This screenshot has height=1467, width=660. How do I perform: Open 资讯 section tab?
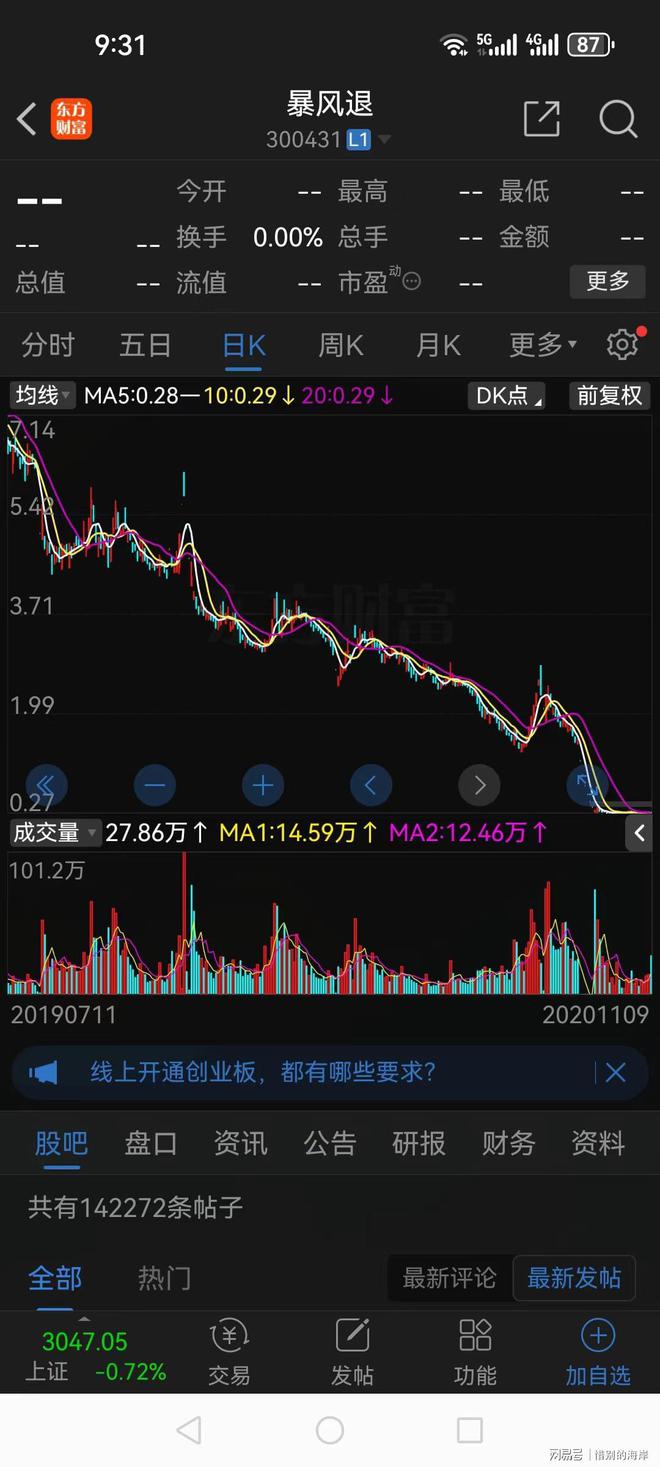point(241,1143)
